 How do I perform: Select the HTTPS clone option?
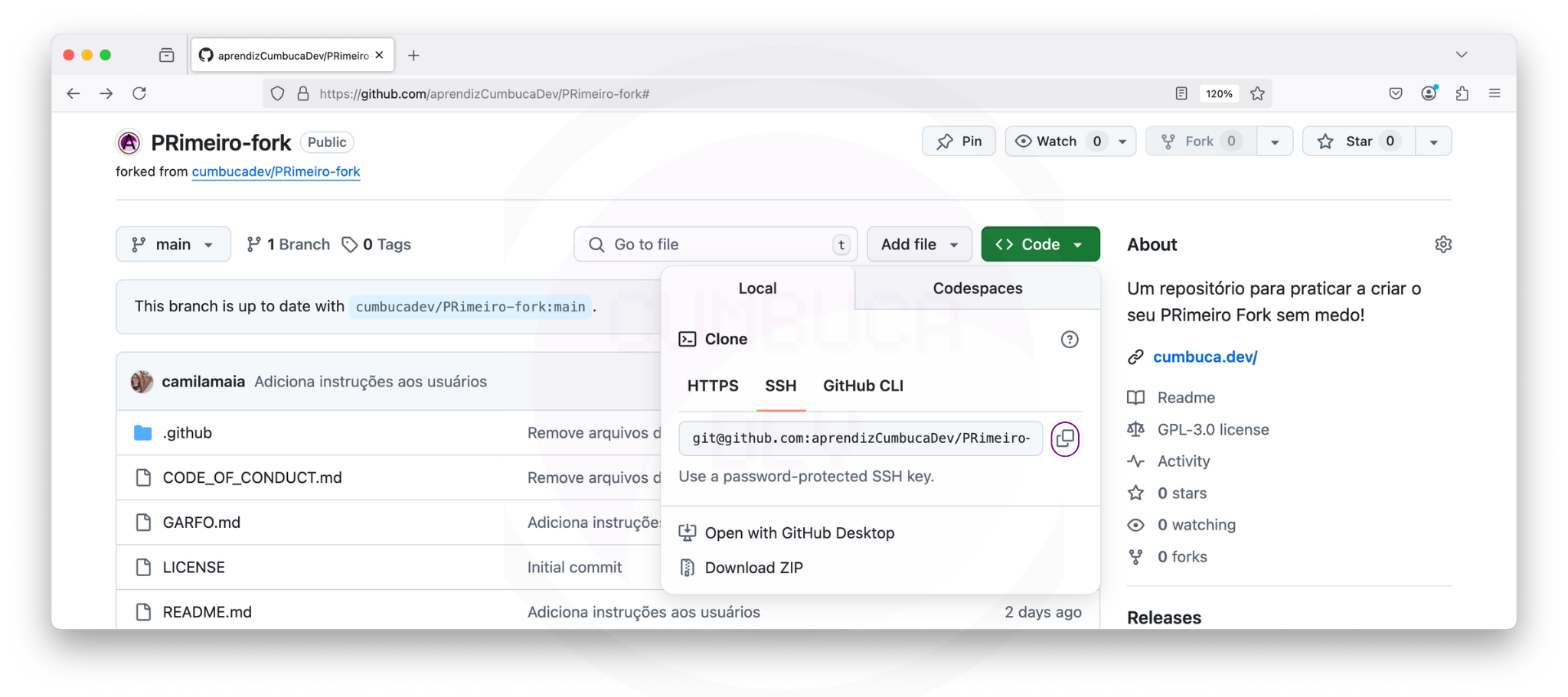click(x=712, y=386)
